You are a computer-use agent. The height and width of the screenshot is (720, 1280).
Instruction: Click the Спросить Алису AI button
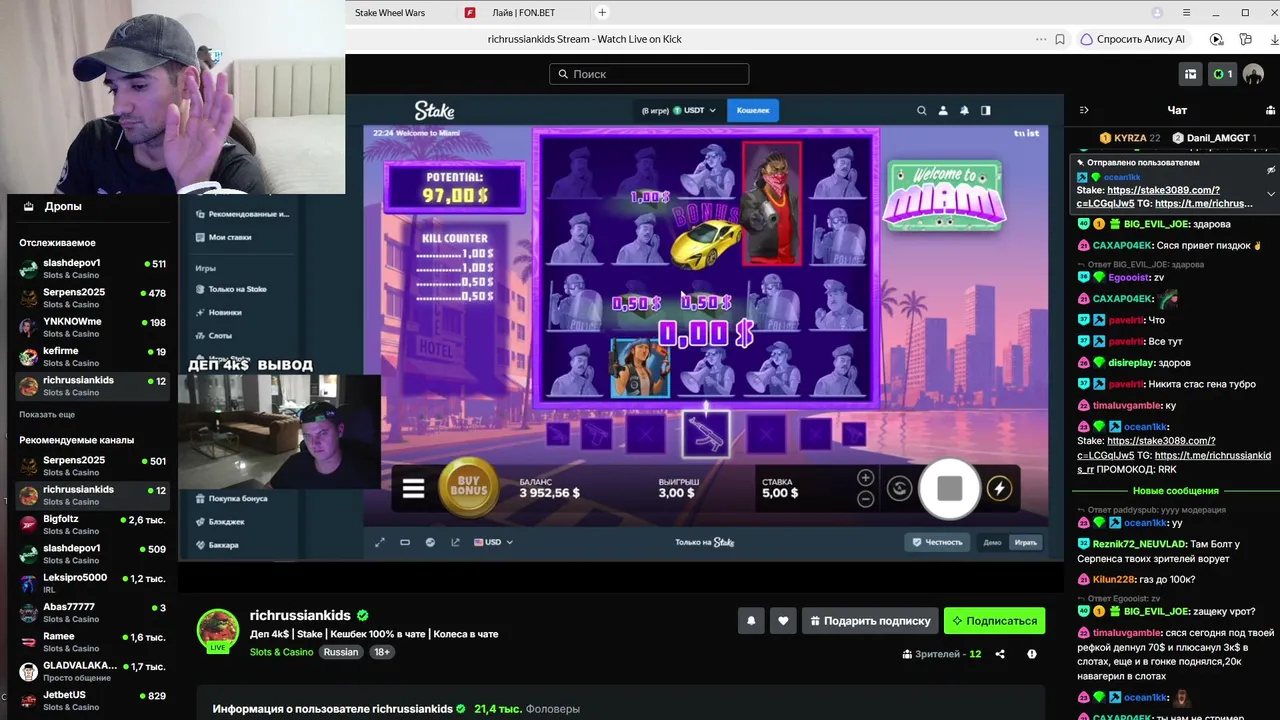coord(1133,39)
